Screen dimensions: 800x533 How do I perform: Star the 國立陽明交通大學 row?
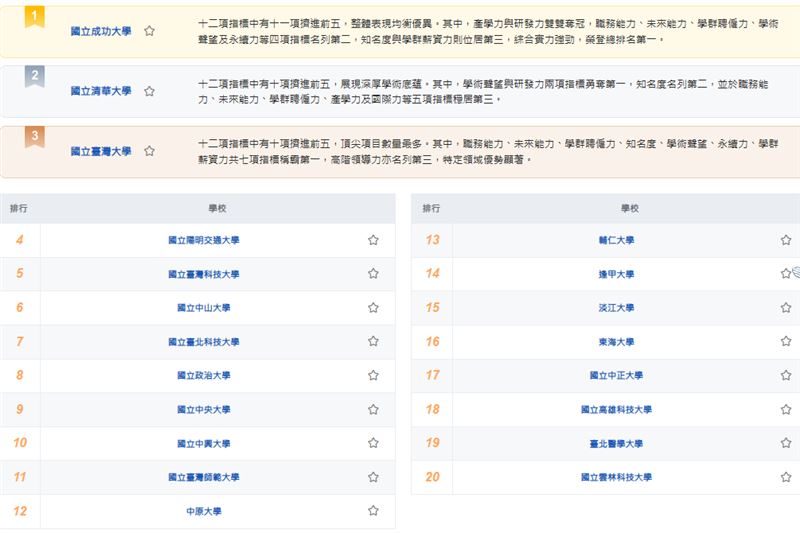point(373,240)
